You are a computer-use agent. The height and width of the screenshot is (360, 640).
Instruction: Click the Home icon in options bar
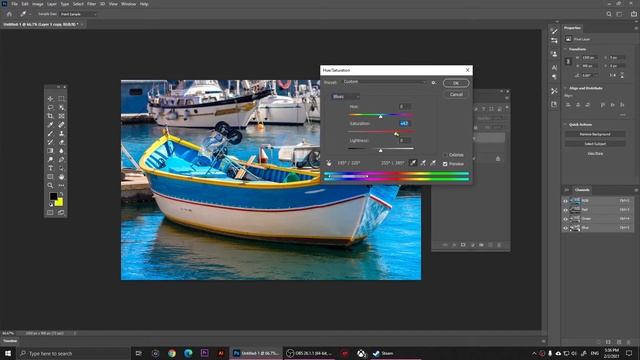pos(9,14)
